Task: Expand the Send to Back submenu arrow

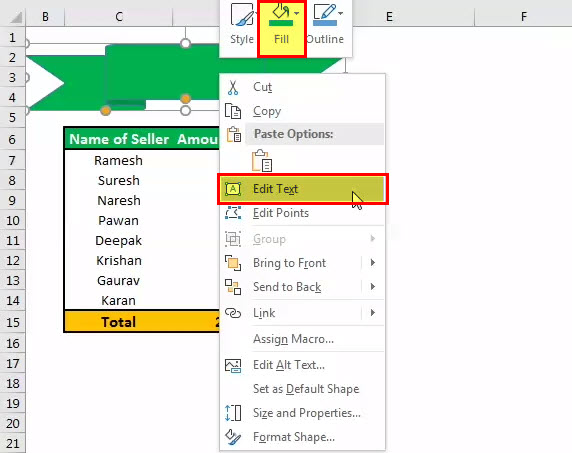Action: (373, 287)
